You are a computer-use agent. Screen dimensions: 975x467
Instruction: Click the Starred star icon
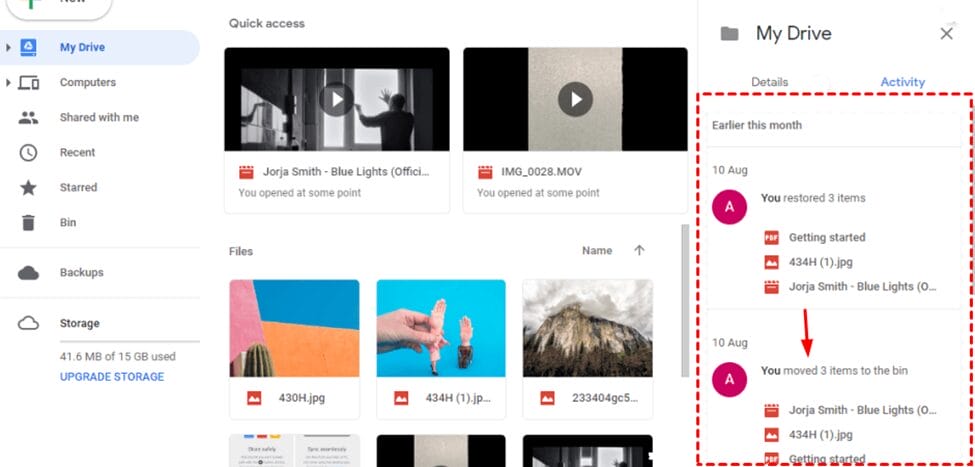28,187
